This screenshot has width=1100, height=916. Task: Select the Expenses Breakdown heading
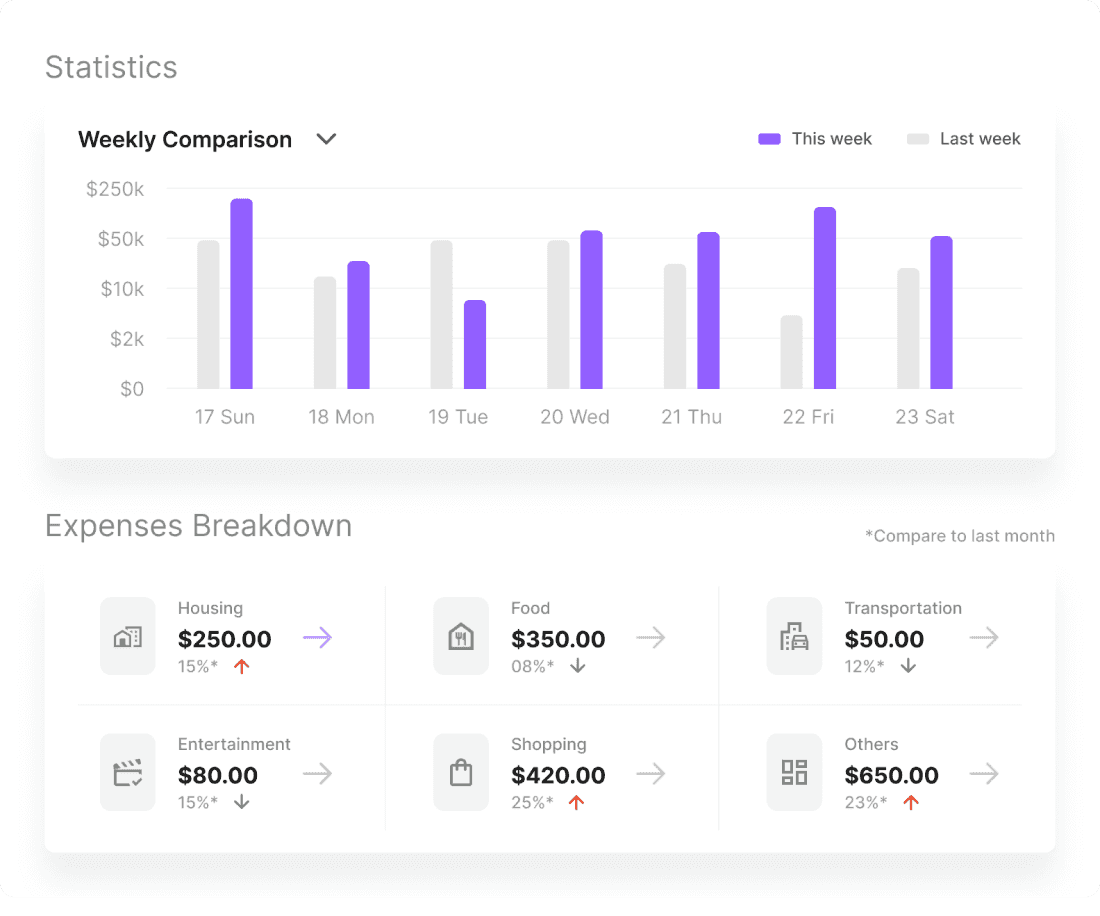point(198,525)
